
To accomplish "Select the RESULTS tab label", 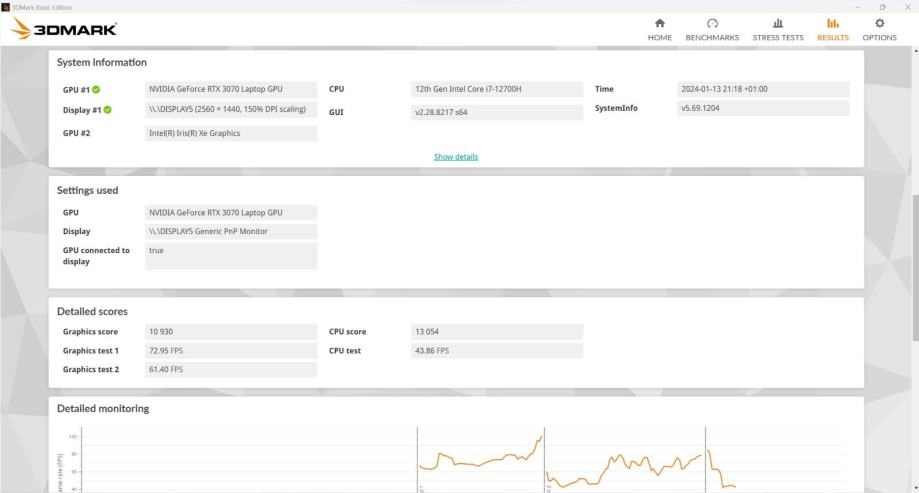I will 833,38.
